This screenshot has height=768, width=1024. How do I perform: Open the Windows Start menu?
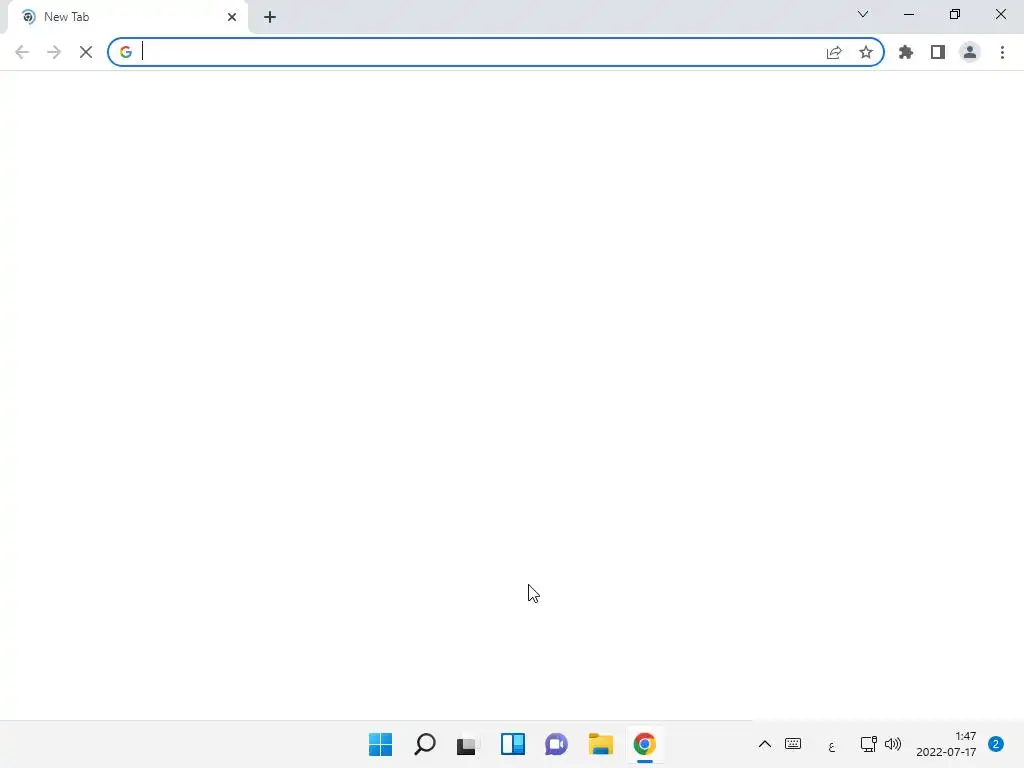[x=381, y=744]
